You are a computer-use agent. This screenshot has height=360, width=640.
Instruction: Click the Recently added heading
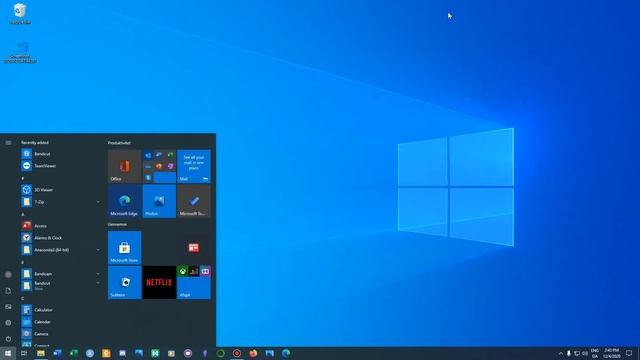[x=35, y=142]
